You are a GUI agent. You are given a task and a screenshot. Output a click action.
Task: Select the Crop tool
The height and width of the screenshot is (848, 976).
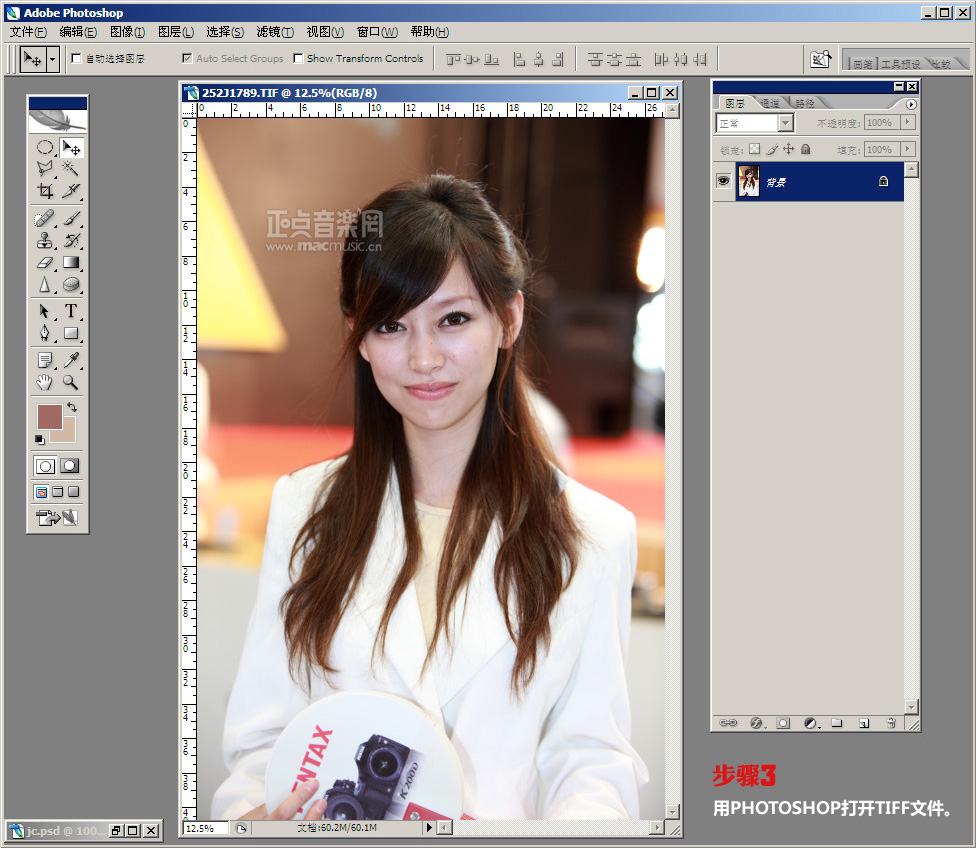pyautogui.click(x=45, y=191)
